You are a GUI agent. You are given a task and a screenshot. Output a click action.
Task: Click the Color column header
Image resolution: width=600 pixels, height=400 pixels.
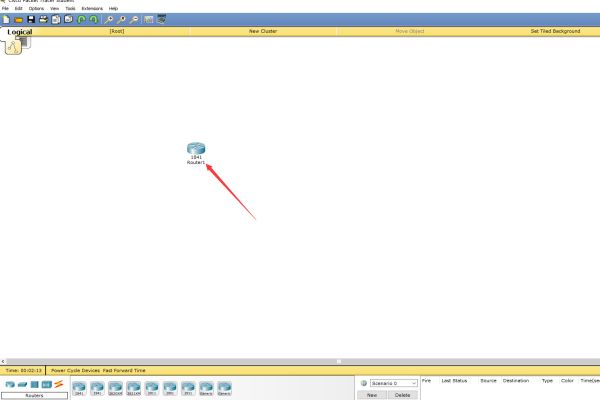click(x=567, y=381)
